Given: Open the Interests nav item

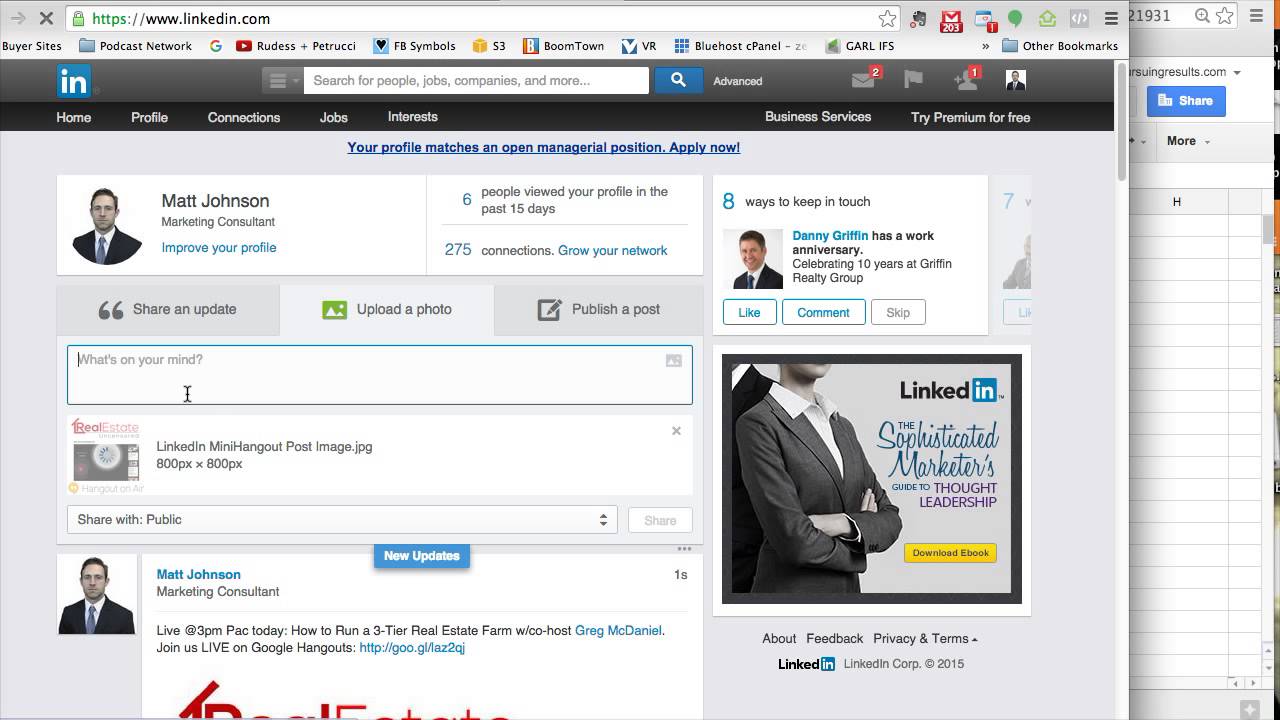Looking at the screenshot, I should tap(413, 117).
